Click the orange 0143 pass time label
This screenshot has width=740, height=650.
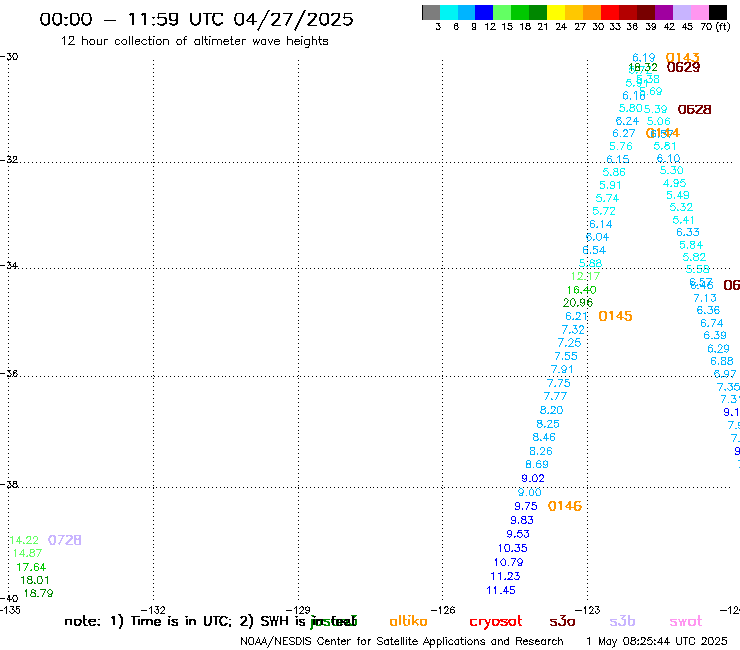pyautogui.click(x=682, y=58)
